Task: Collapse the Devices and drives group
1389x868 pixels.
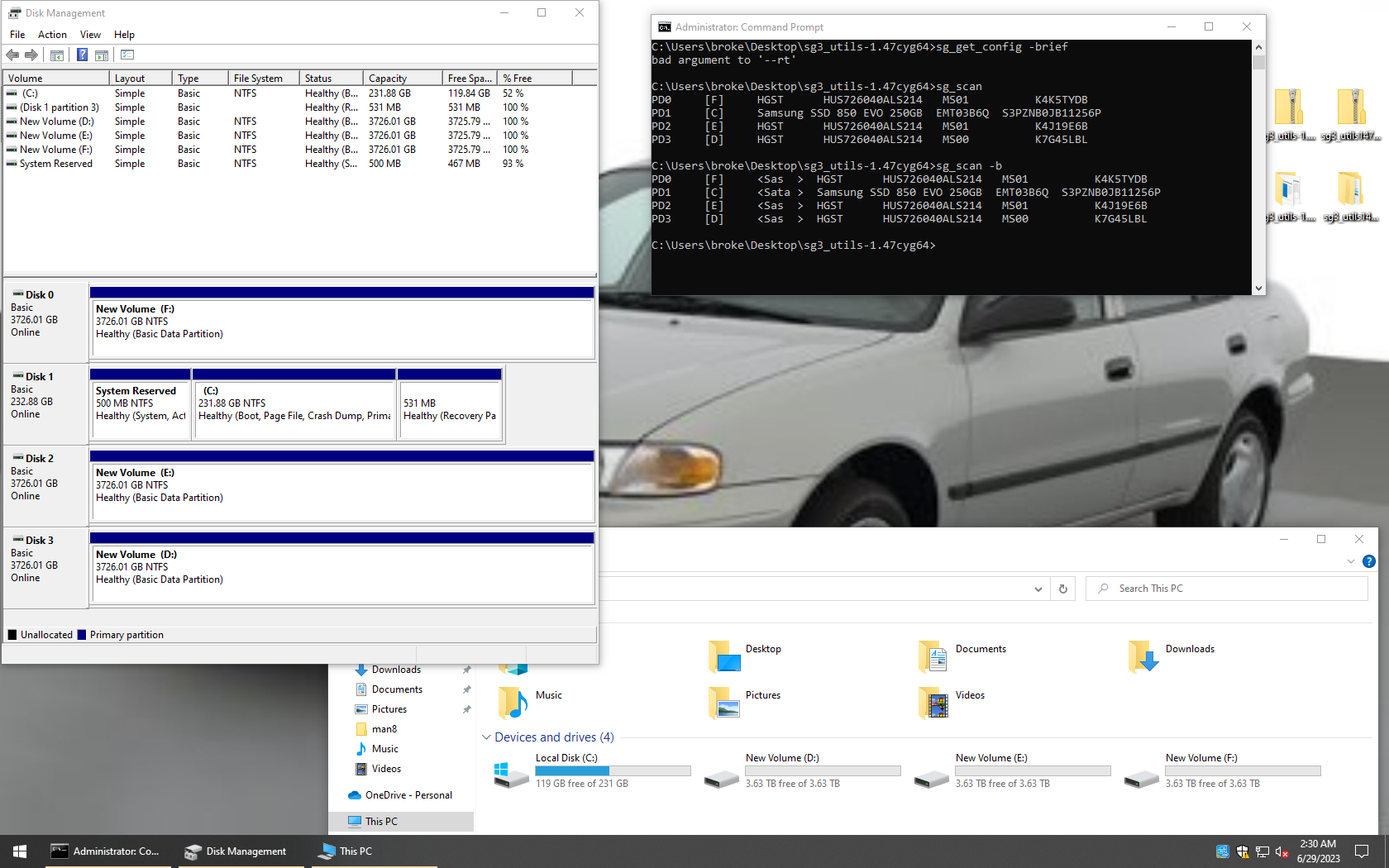Action: tap(486, 737)
